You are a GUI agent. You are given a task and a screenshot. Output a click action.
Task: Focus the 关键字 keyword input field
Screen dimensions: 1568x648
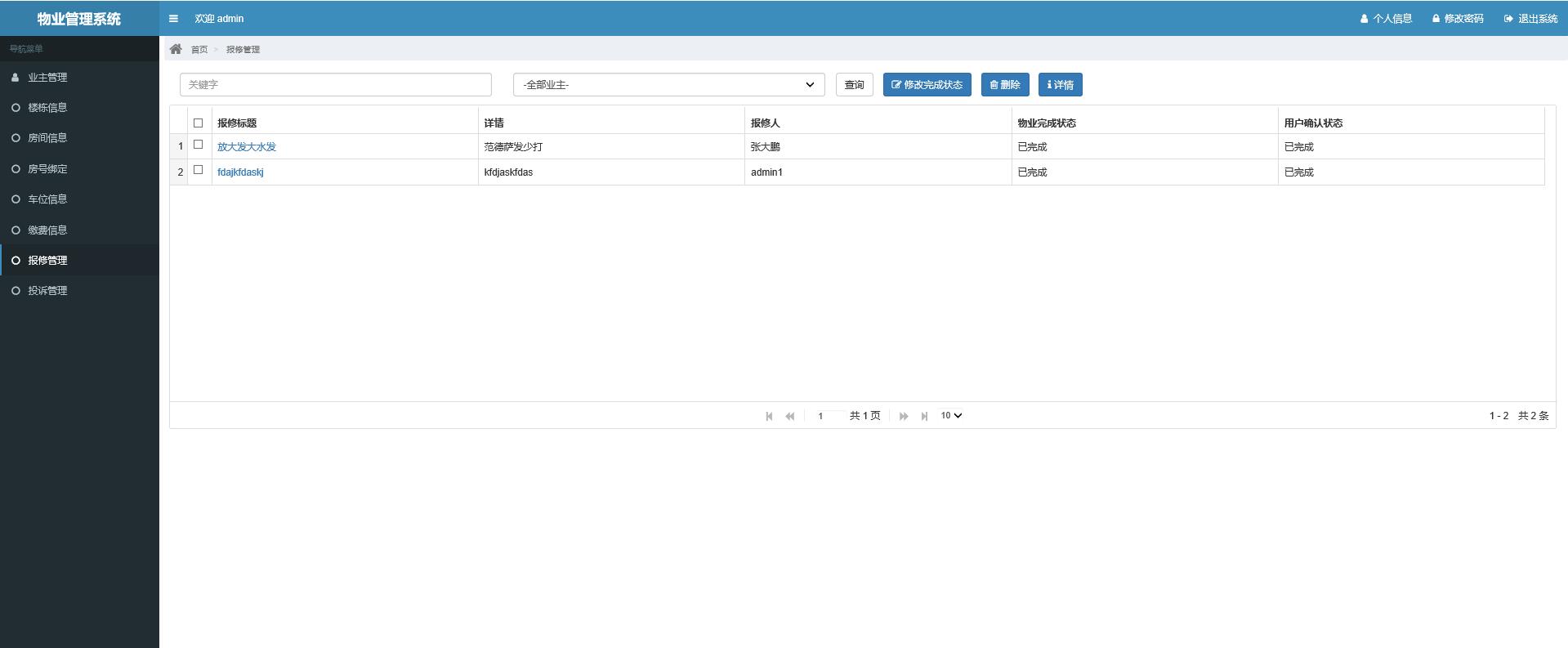click(336, 85)
